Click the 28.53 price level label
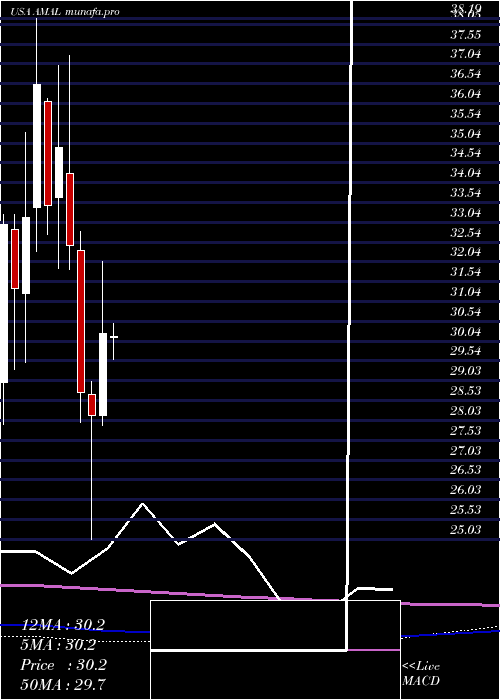Image resolution: width=500 pixels, height=700 pixels. pyautogui.click(x=465, y=391)
